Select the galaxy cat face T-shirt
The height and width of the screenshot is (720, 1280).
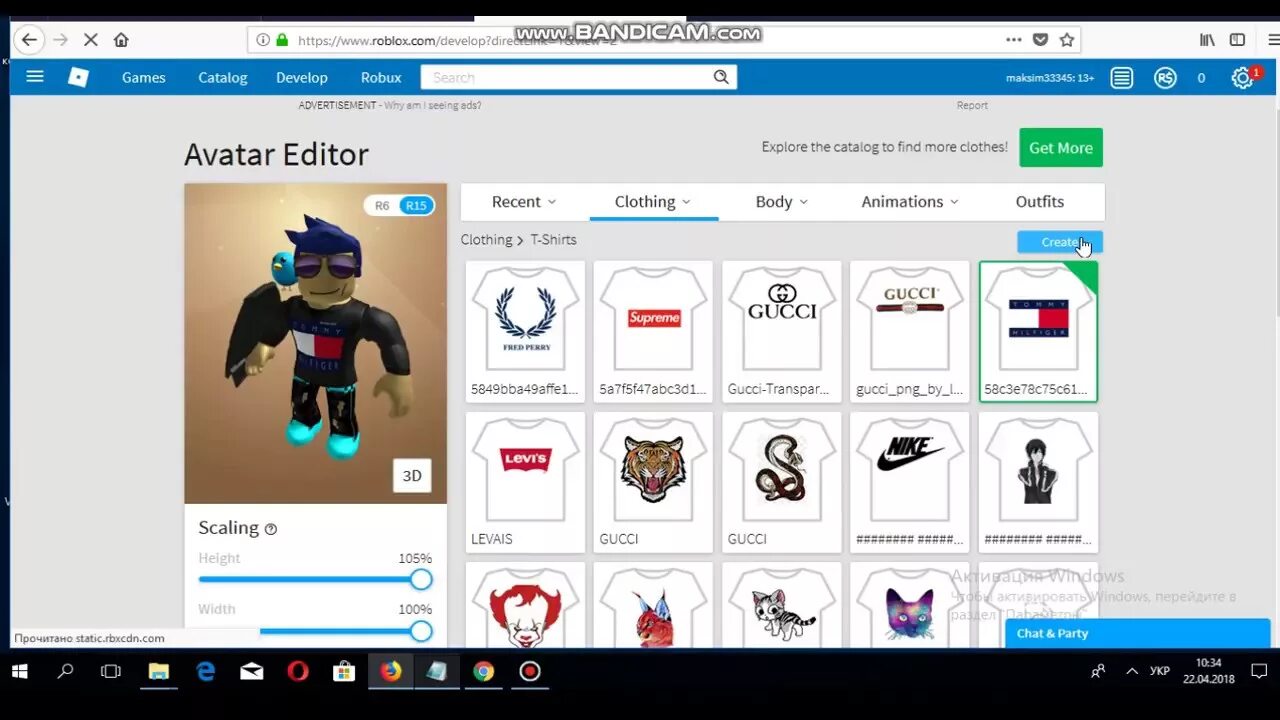tap(910, 605)
